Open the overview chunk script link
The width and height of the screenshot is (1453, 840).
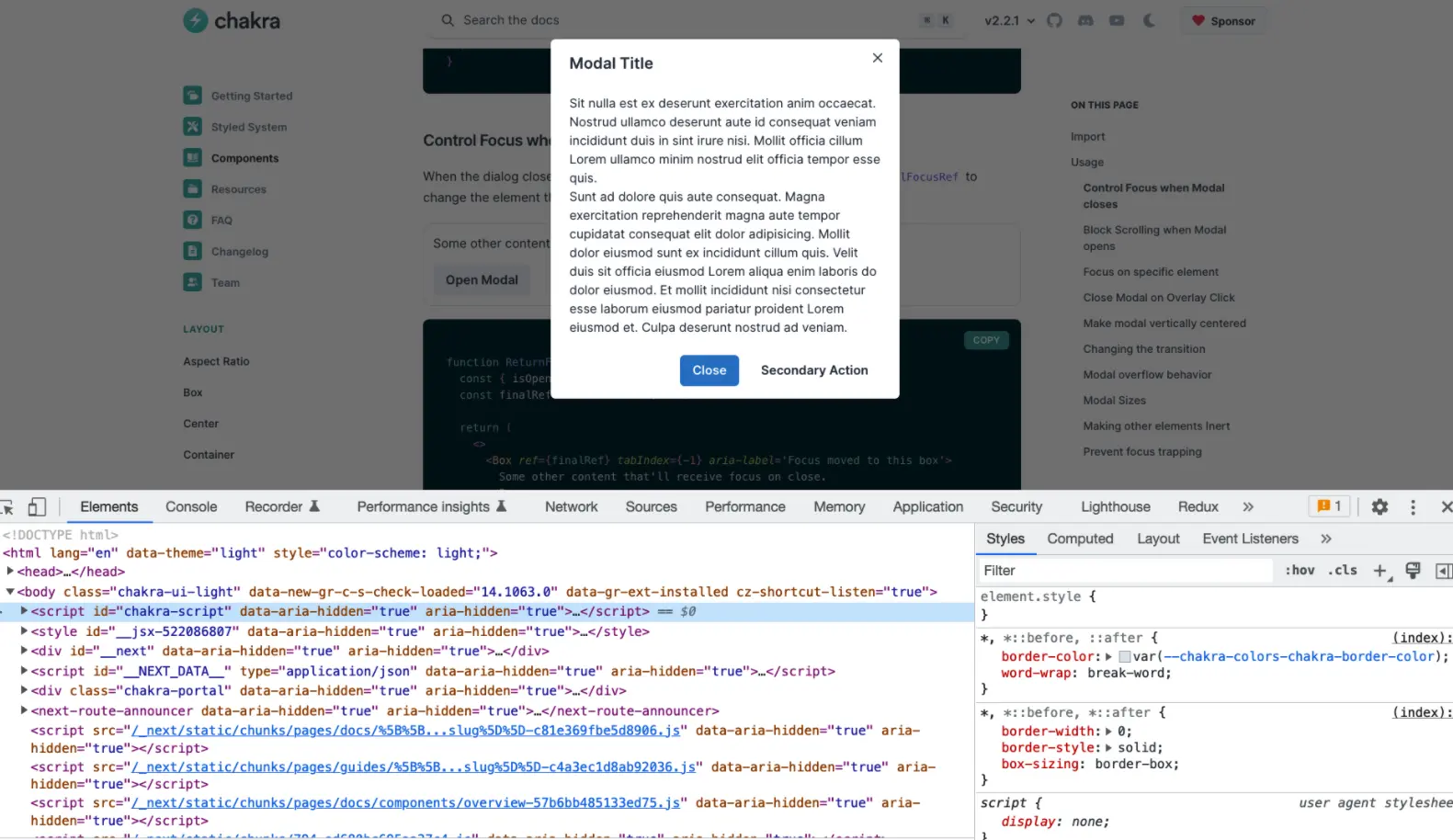[406, 802]
